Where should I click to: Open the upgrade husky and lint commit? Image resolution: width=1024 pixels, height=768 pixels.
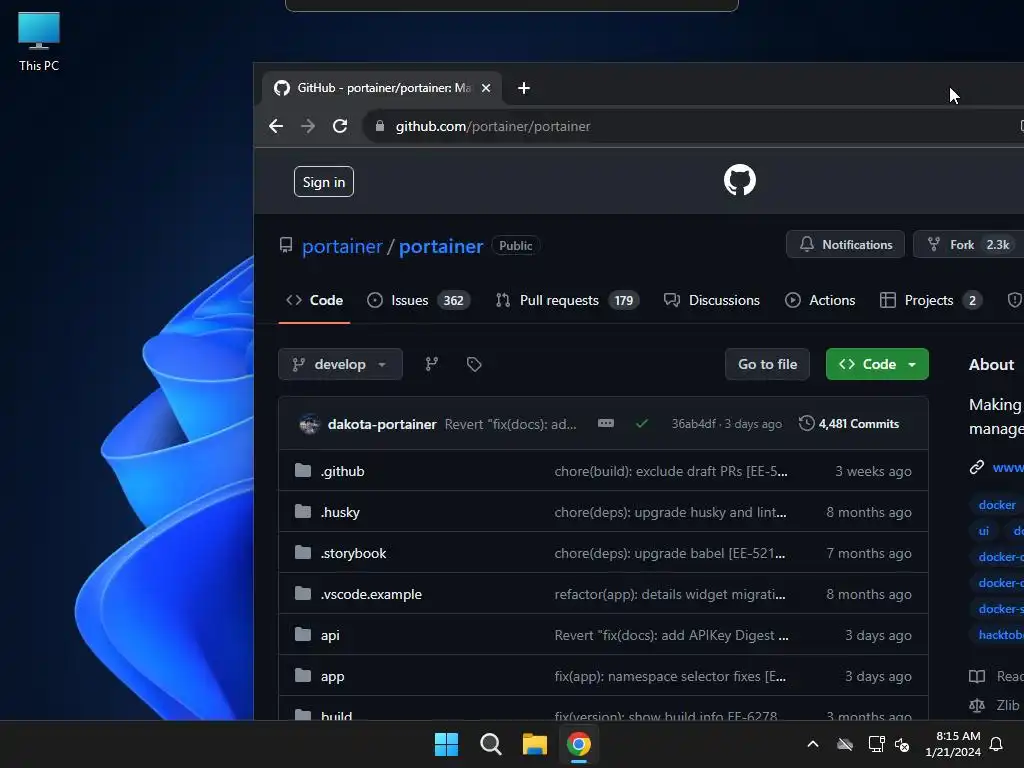[670, 513]
